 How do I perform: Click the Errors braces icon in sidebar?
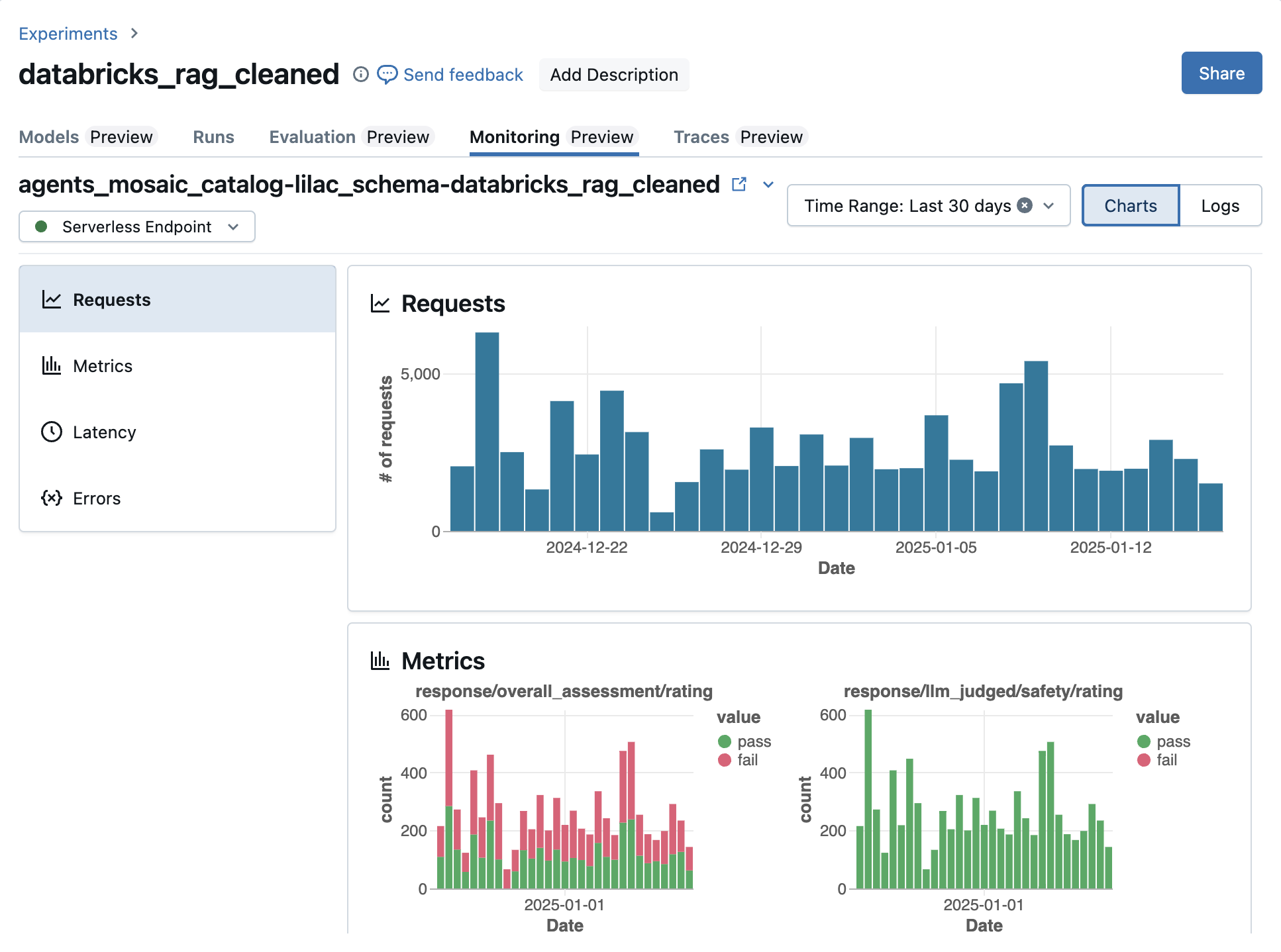click(x=52, y=498)
